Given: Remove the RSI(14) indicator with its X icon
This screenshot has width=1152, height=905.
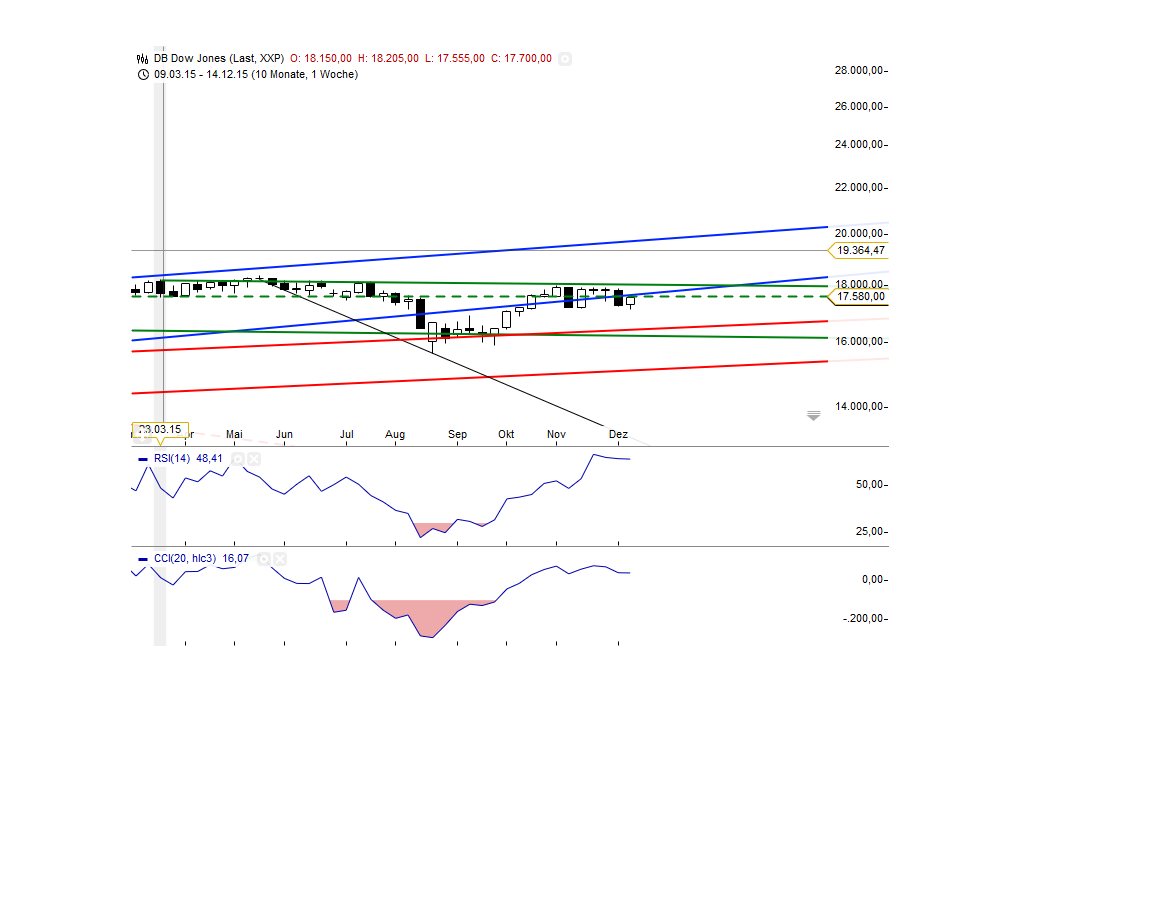Looking at the screenshot, I should 253,458.
